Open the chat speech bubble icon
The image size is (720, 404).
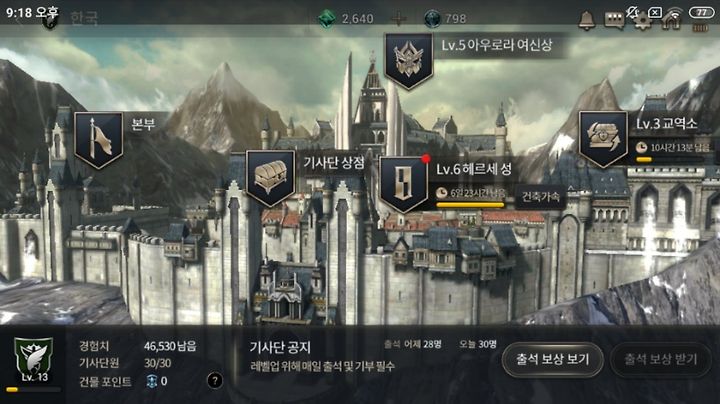coord(614,20)
